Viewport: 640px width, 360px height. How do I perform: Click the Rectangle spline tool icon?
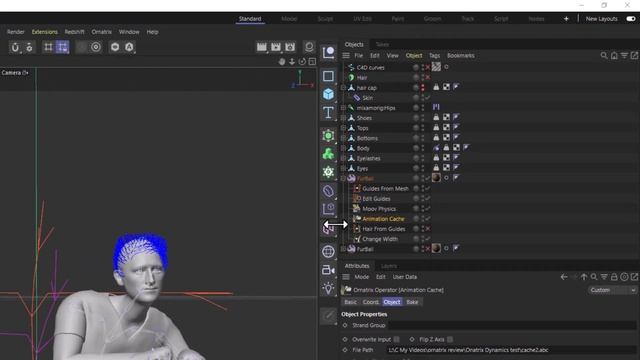coord(328,76)
